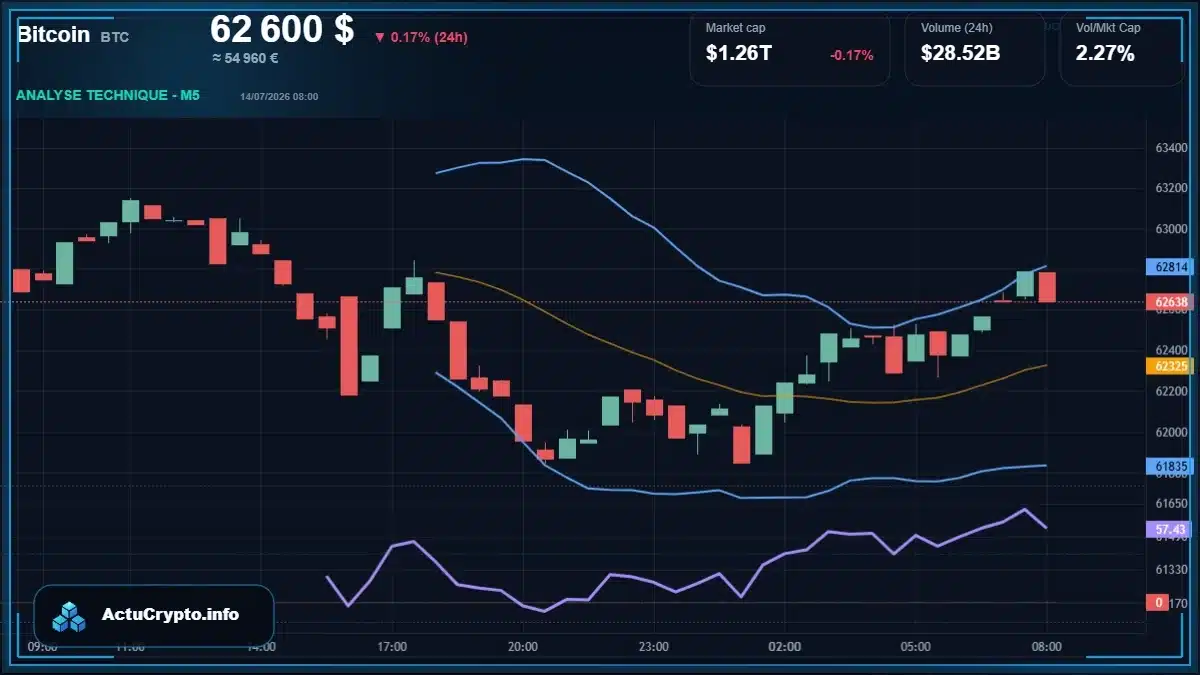Click the red 0.17% (24h) change indicator
Screen dimensions: 1200x675
tap(421, 38)
